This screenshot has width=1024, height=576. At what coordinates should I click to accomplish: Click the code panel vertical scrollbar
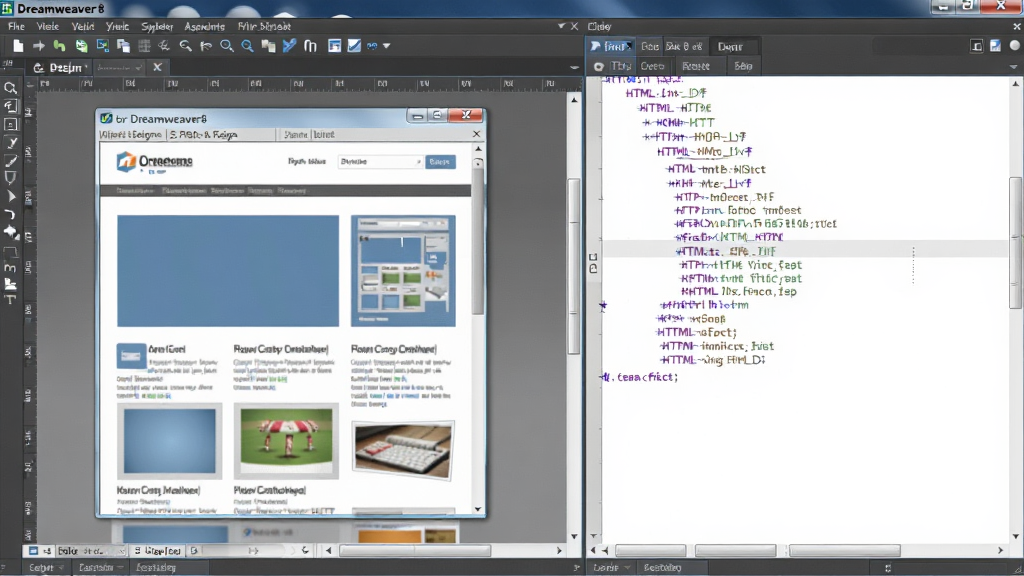tap(1016, 242)
